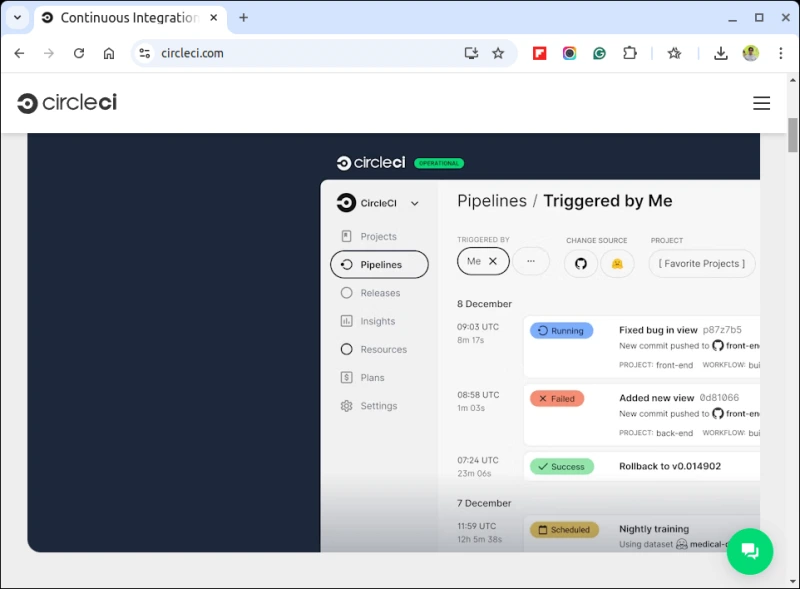The width and height of the screenshot is (800, 589).
Task: Click the 08:58 UTC timestamp
Action: click(478, 395)
